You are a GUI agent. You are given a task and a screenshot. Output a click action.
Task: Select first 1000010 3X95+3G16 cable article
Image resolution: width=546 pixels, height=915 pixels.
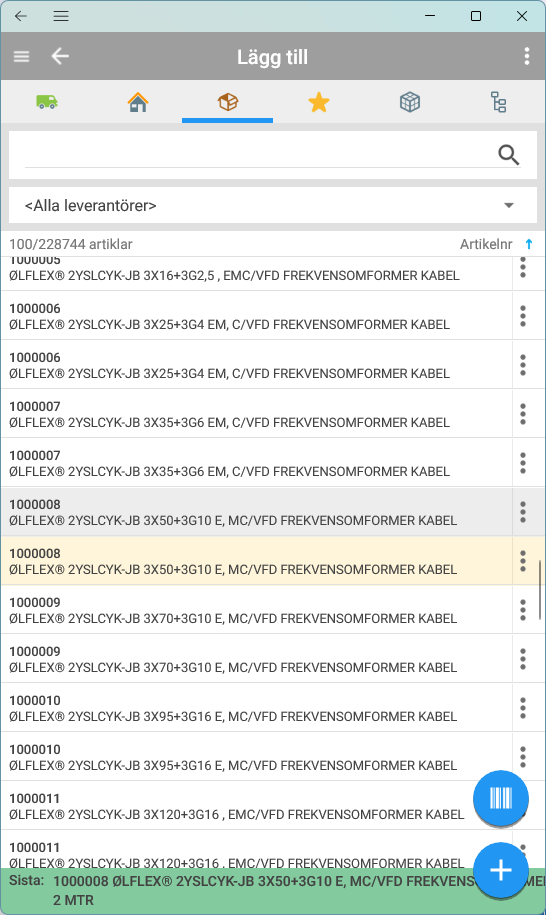pyautogui.click(x=256, y=708)
